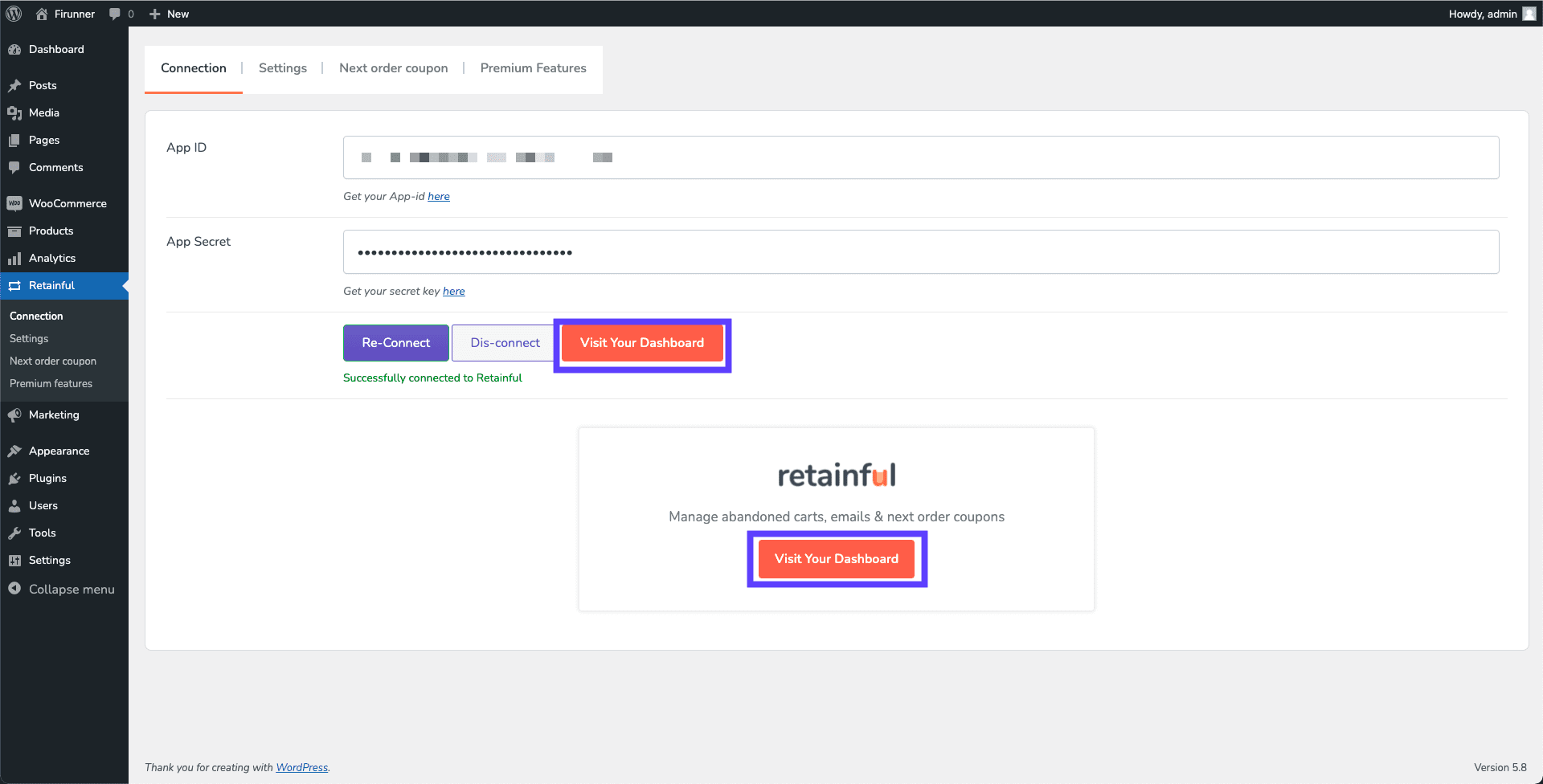
Task: Click the retainful logo in card
Action: pos(837,476)
